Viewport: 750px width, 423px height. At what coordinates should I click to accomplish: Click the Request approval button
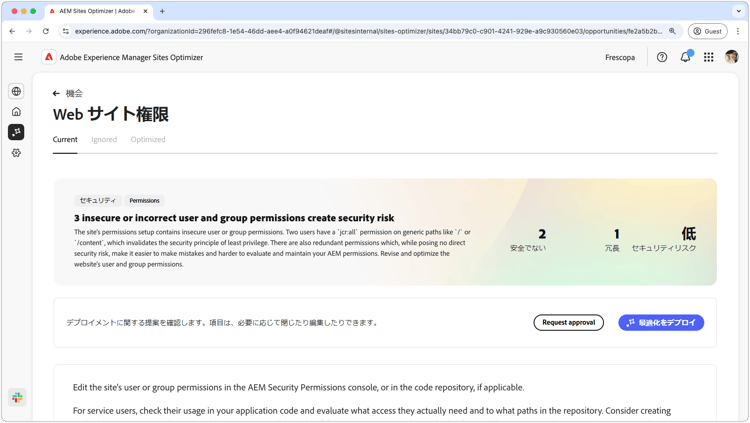(x=568, y=323)
